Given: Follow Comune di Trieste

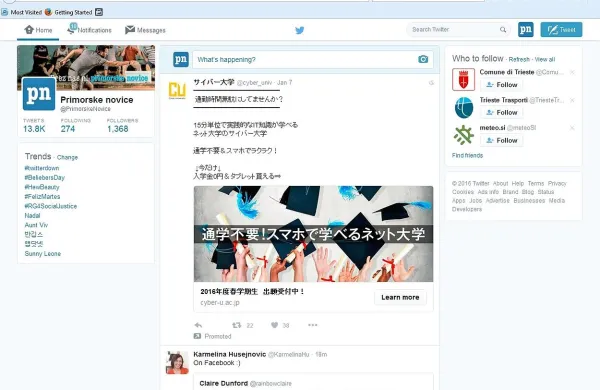Looking at the screenshot, I should click(x=502, y=85).
